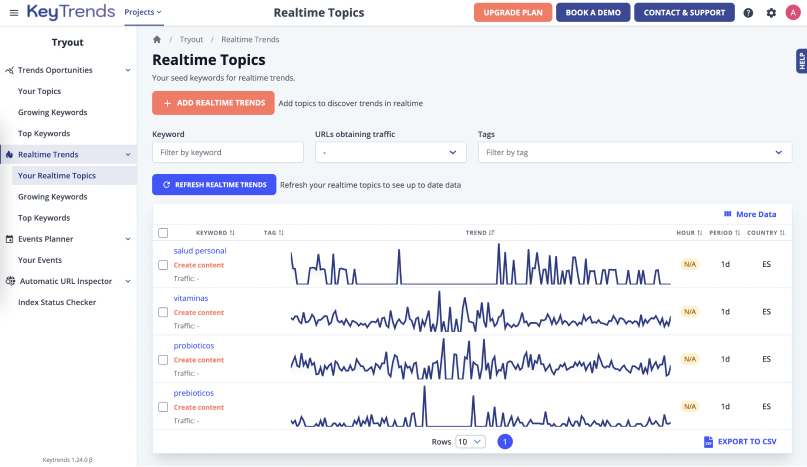Image resolution: width=807 pixels, height=467 pixels.
Task: Open the settings gear icon
Action: [x=771, y=13]
